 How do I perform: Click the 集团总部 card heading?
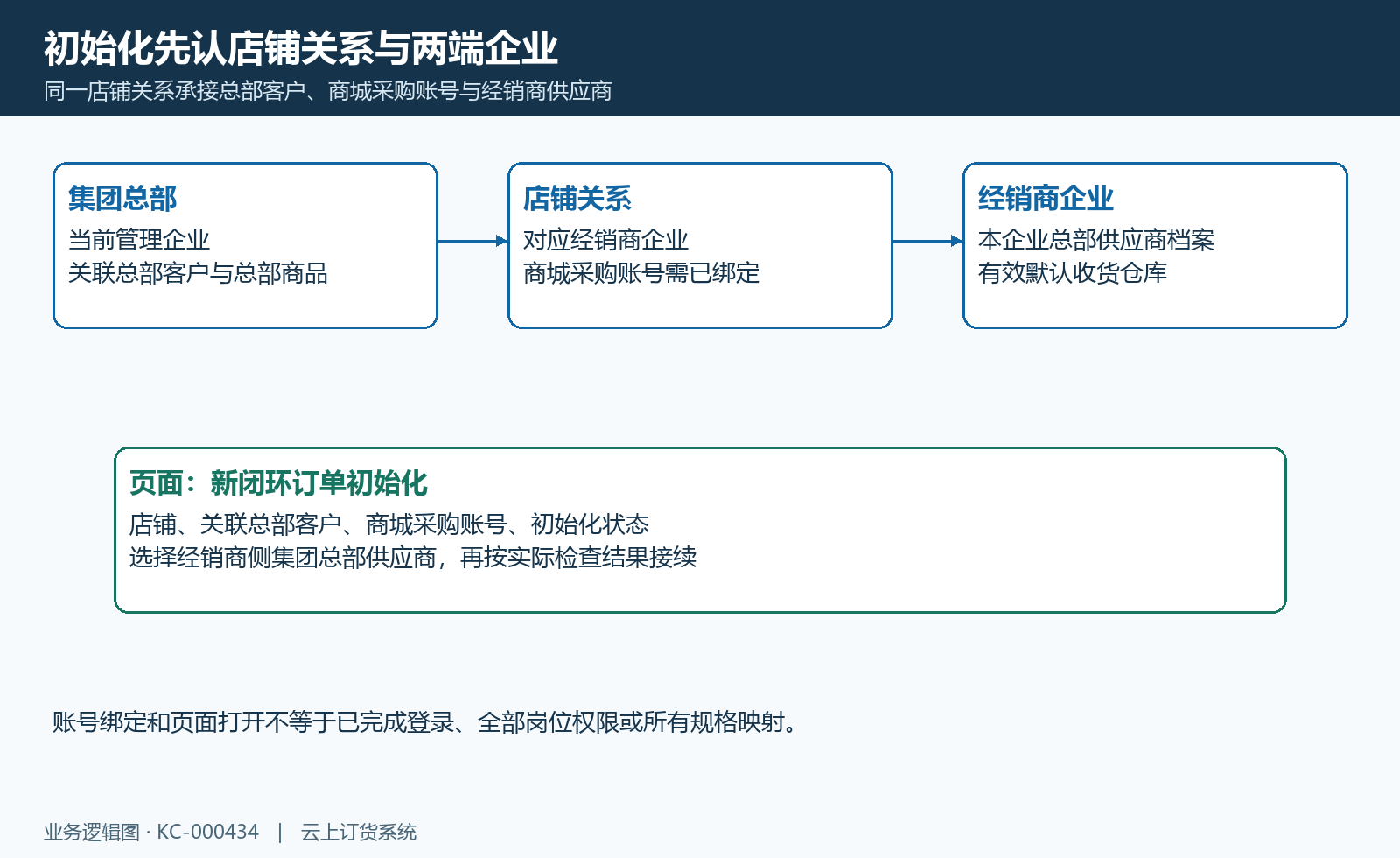tap(122, 199)
